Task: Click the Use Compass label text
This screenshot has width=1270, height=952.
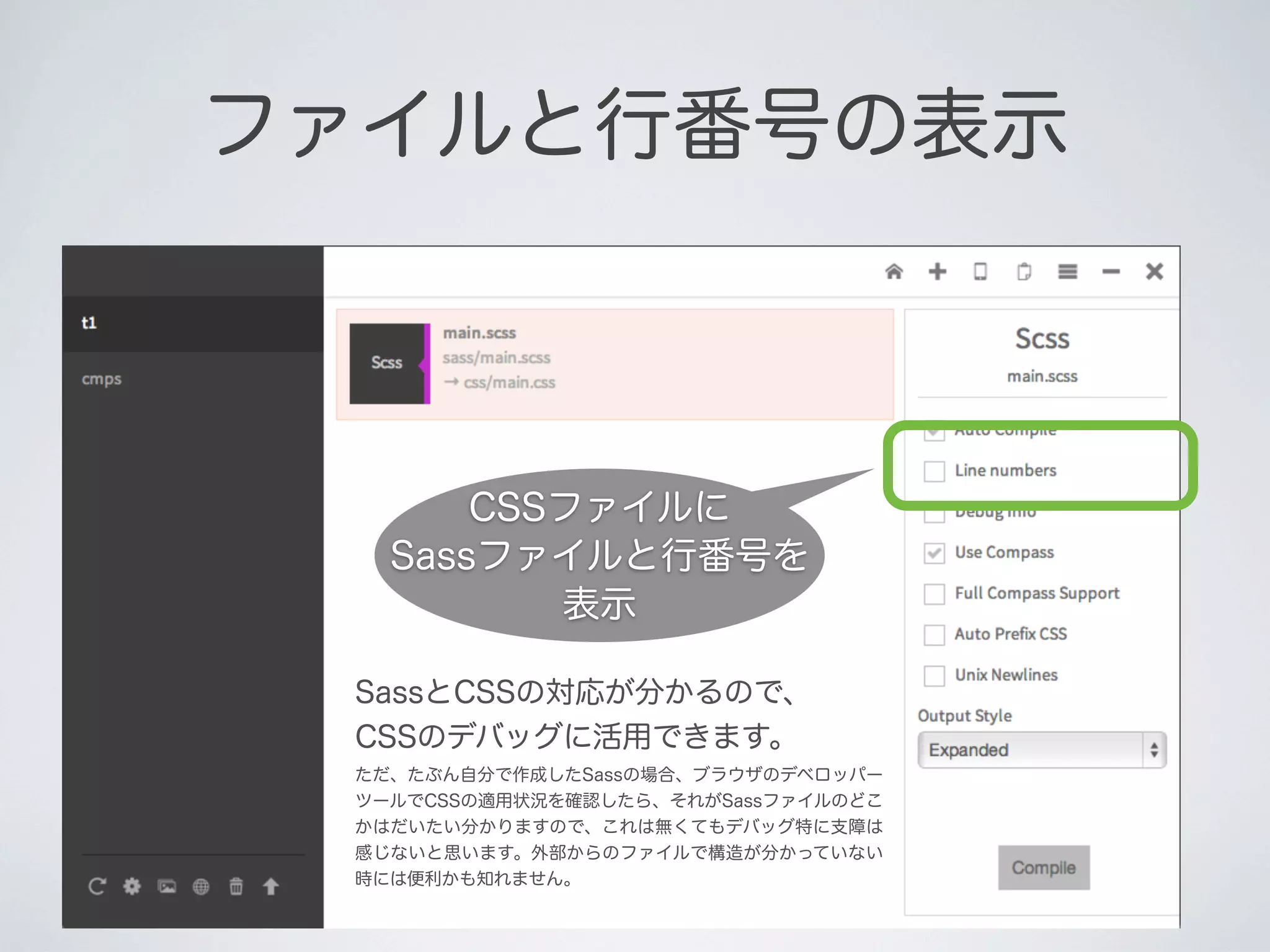Action: click(1004, 553)
